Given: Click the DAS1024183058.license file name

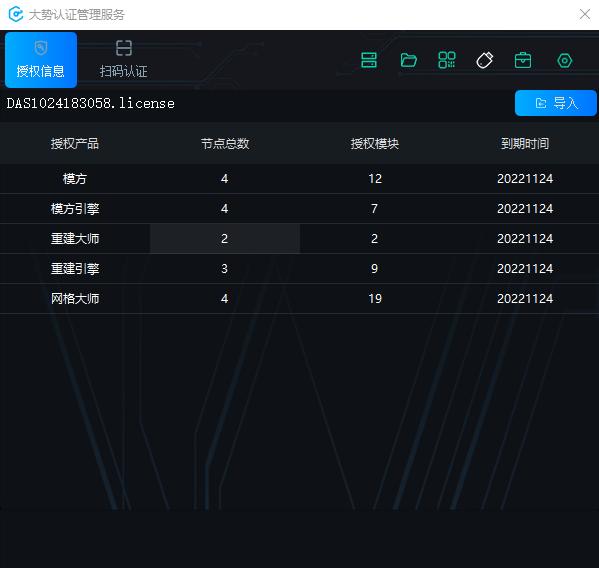Looking at the screenshot, I should 91,103.
